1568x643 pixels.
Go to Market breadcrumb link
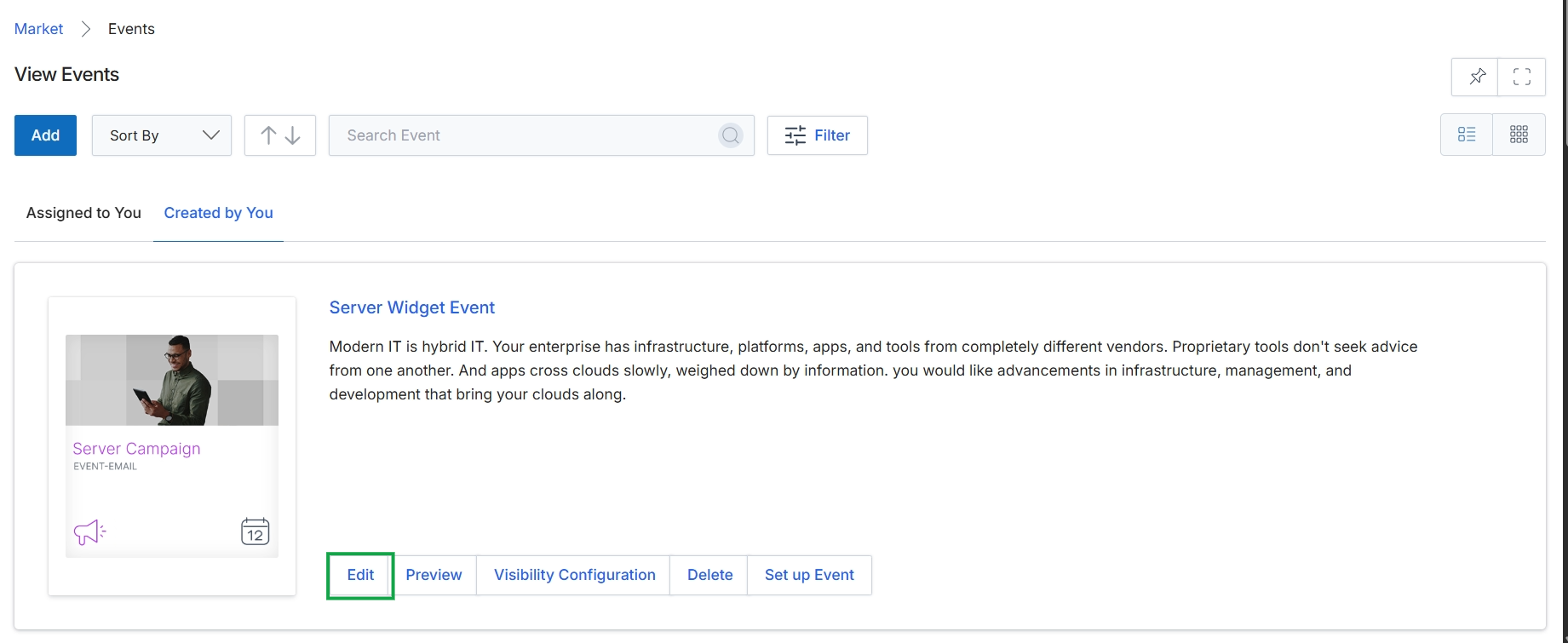point(39,29)
